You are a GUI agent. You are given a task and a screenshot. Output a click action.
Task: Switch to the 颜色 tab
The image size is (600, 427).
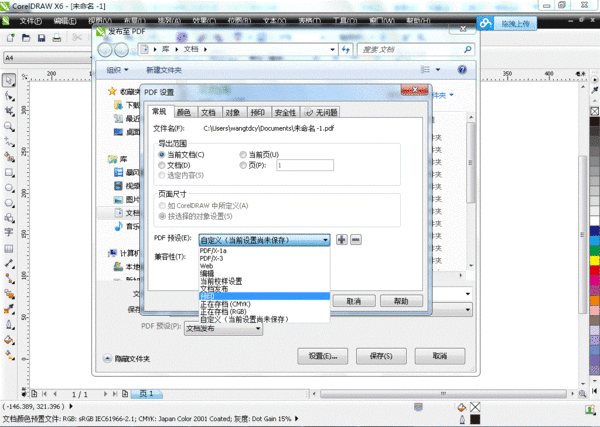tap(184, 112)
